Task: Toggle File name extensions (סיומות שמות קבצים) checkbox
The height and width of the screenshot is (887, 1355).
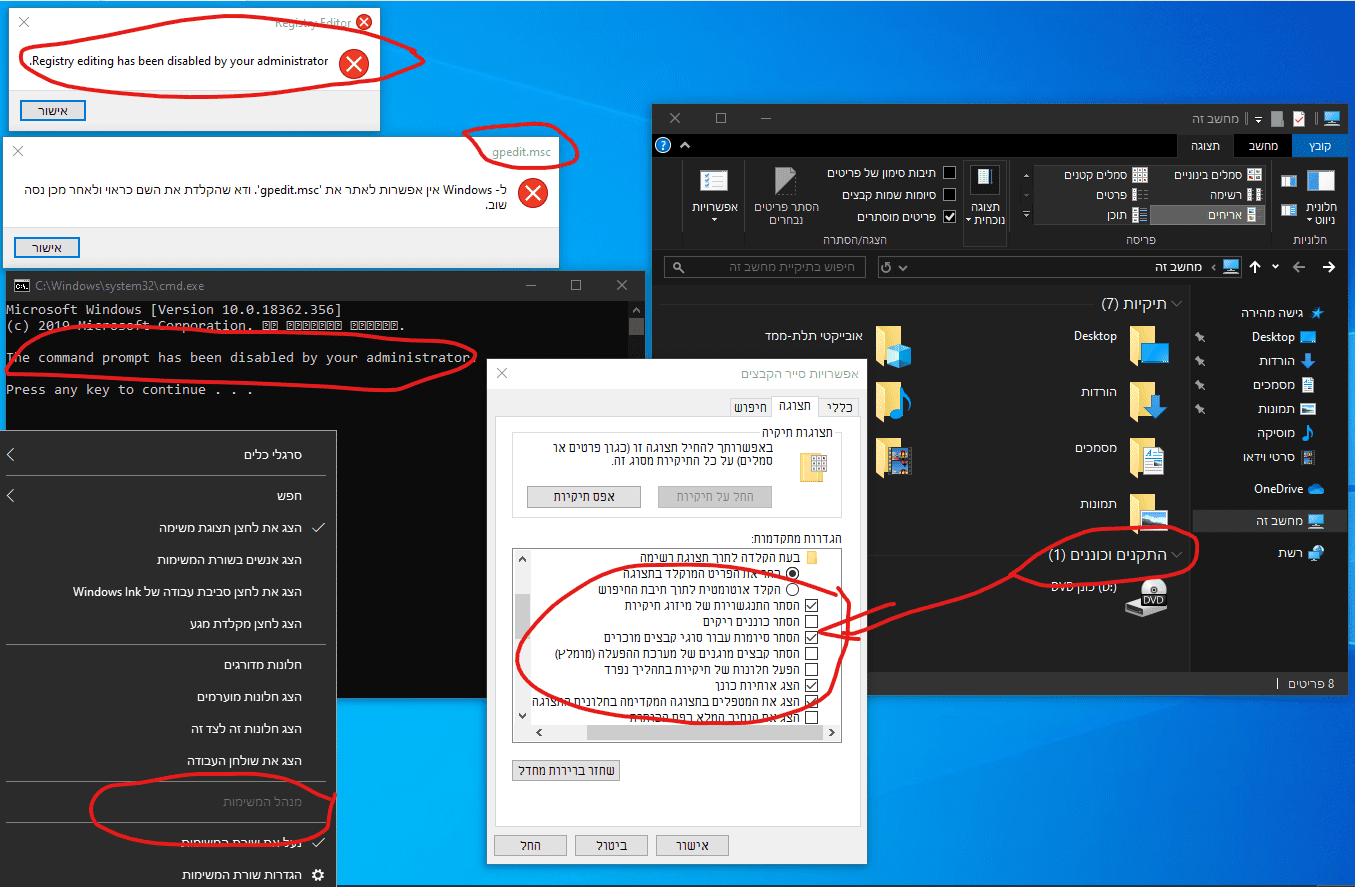Action: click(949, 195)
